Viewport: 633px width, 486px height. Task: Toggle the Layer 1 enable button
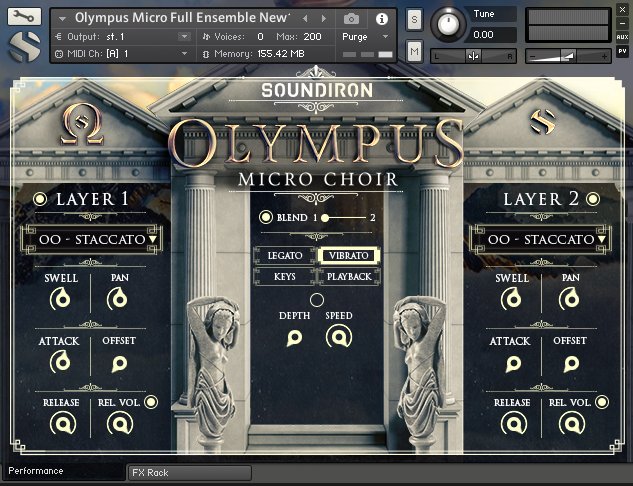(40, 199)
